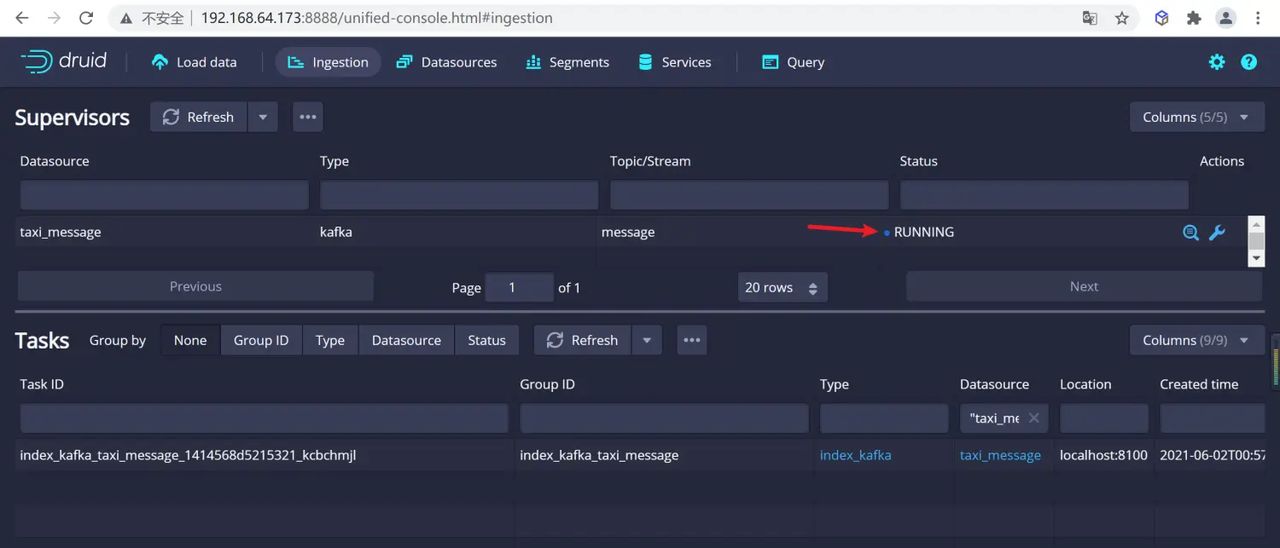Open the browser three-dot menu
The width and height of the screenshot is (1280, 548).
(x=1256, y=18)
